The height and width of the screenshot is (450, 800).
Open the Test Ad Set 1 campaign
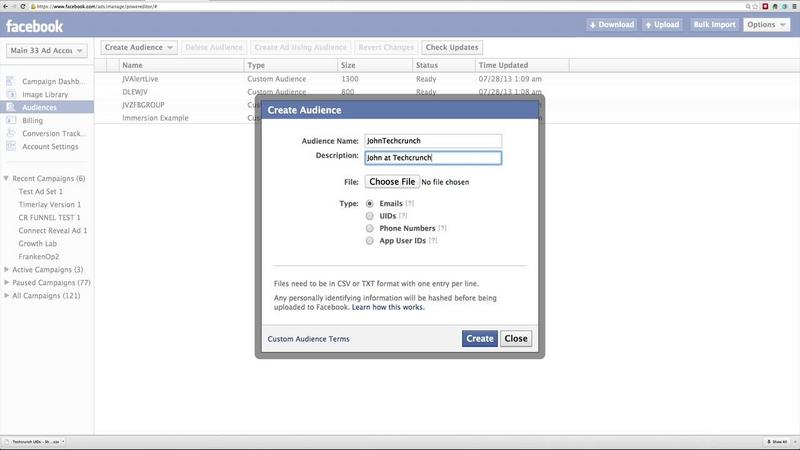pos(40,191)
